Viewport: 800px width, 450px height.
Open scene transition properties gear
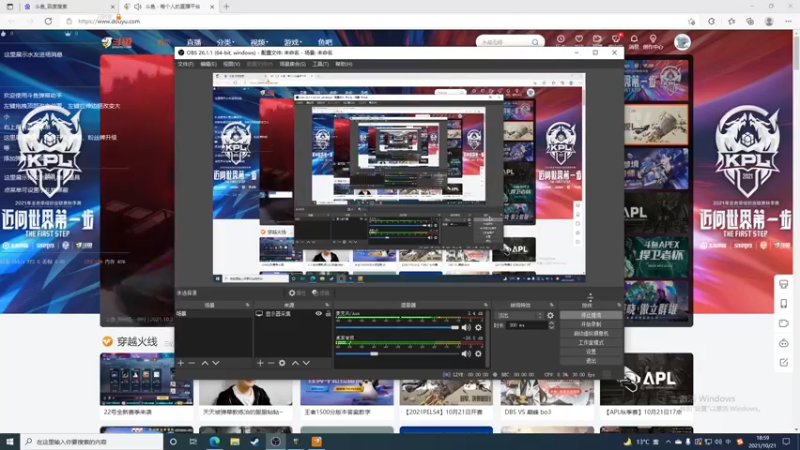[x=550, y=315]
